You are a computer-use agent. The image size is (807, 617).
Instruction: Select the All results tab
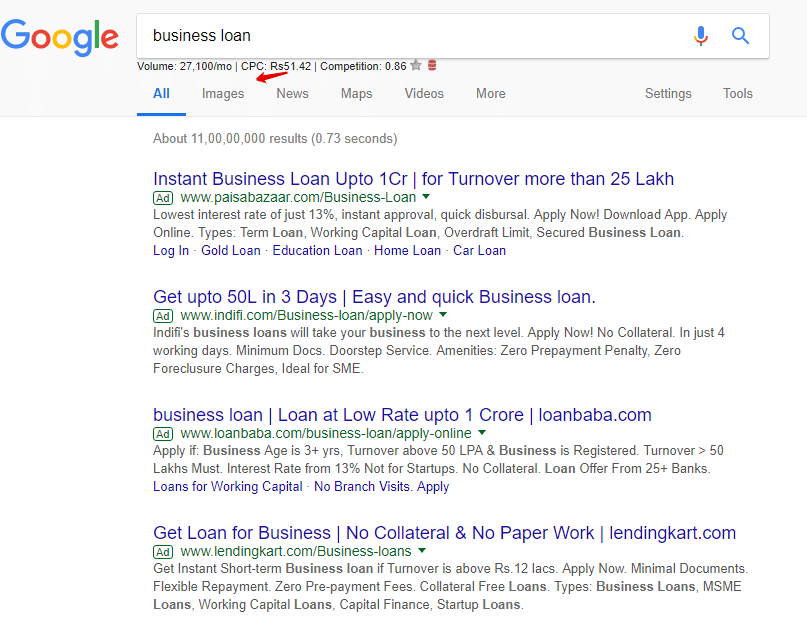pos(161,94)
